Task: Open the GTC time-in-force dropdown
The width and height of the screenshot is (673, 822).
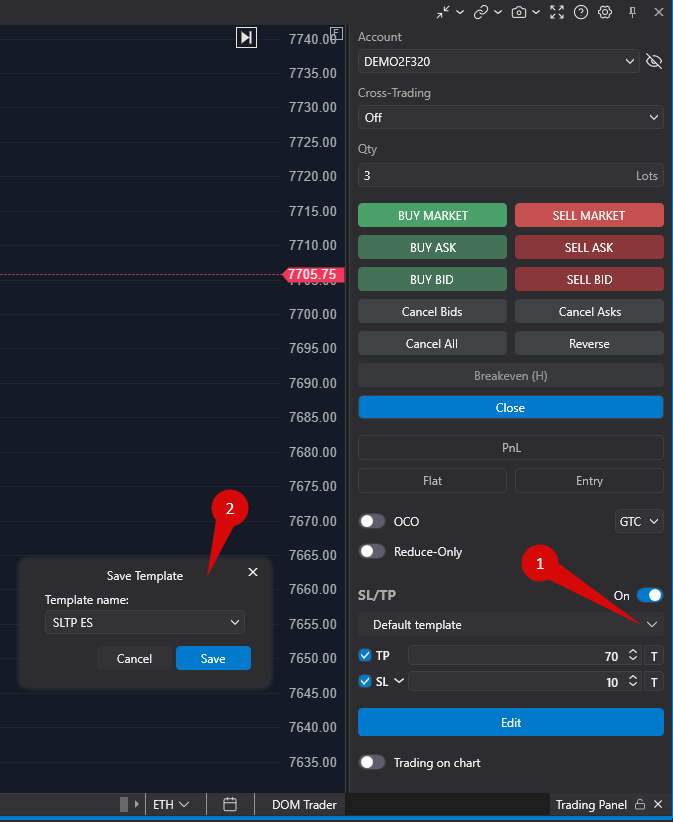Action: [639, 521]
